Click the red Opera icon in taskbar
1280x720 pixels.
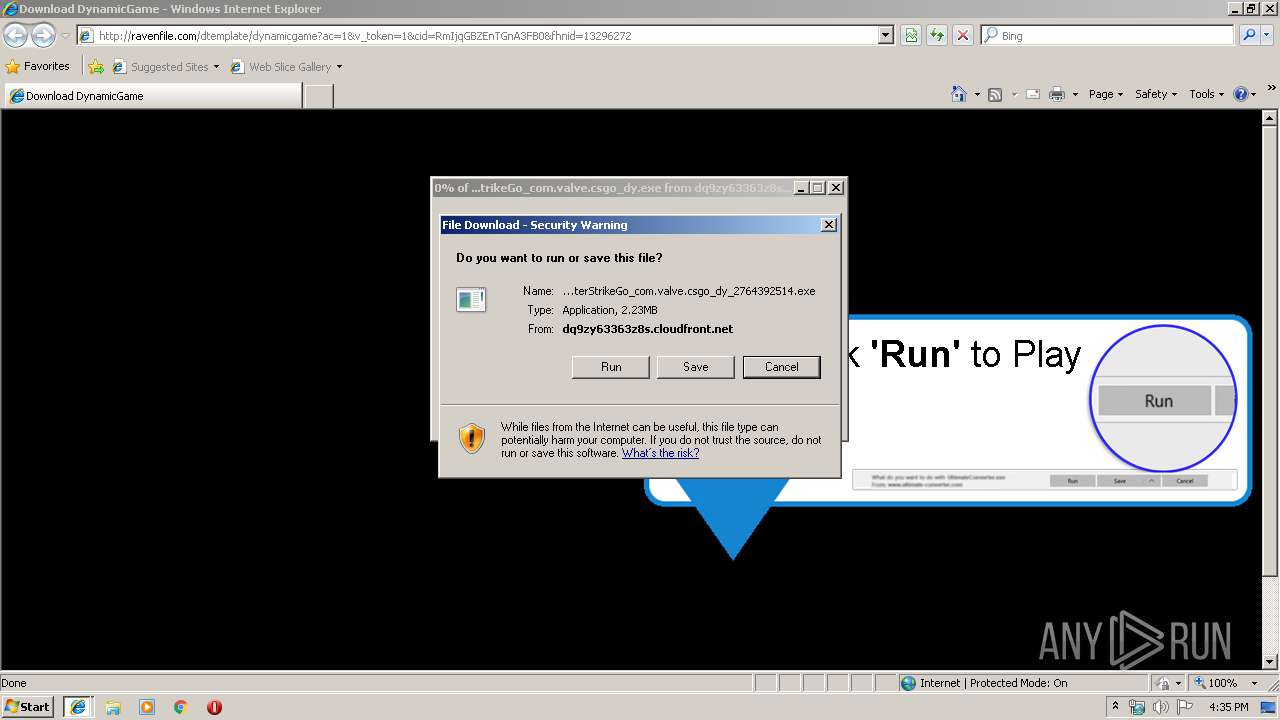click(x=214, y=707)
